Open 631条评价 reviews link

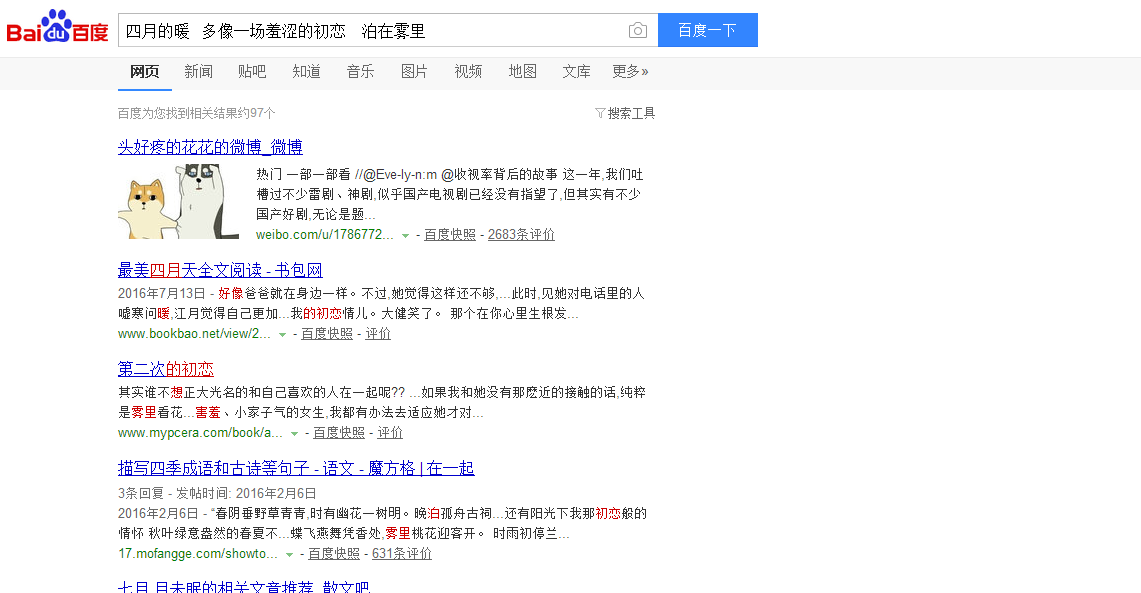(402, 553)
